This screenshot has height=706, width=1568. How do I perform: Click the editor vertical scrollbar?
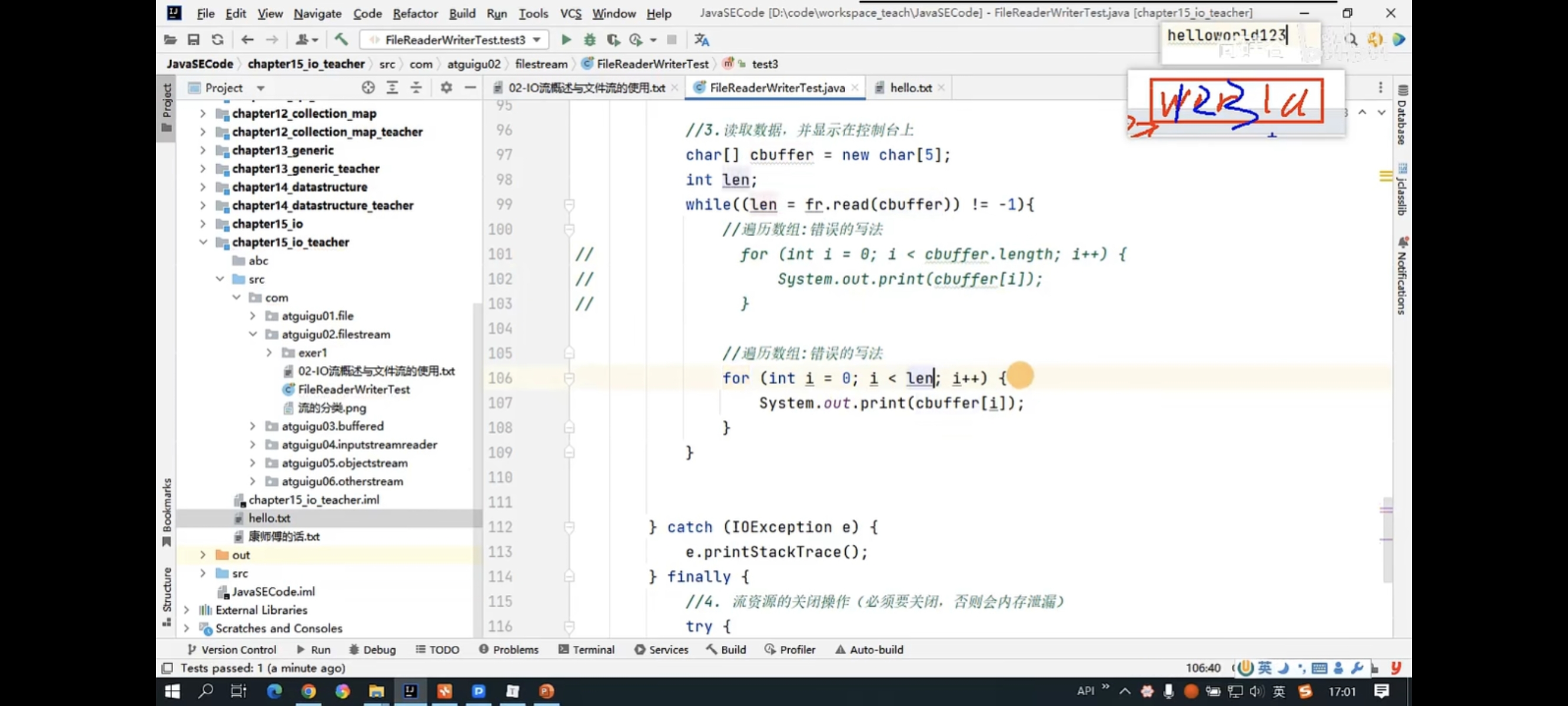[x=1387, y=540]
